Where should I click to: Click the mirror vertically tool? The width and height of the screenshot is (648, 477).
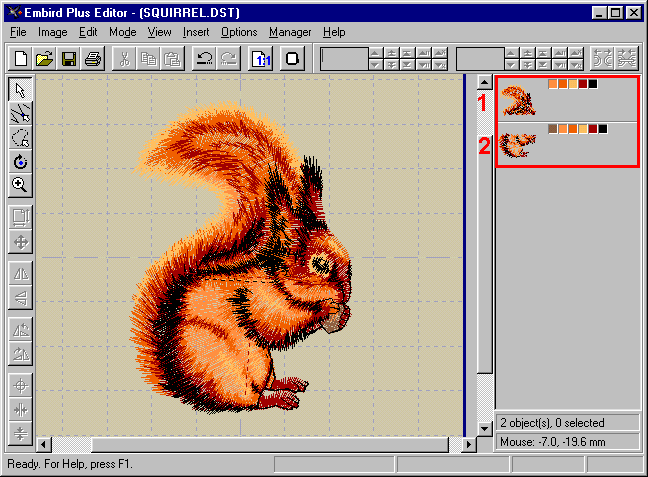click(x=20, y=297)
